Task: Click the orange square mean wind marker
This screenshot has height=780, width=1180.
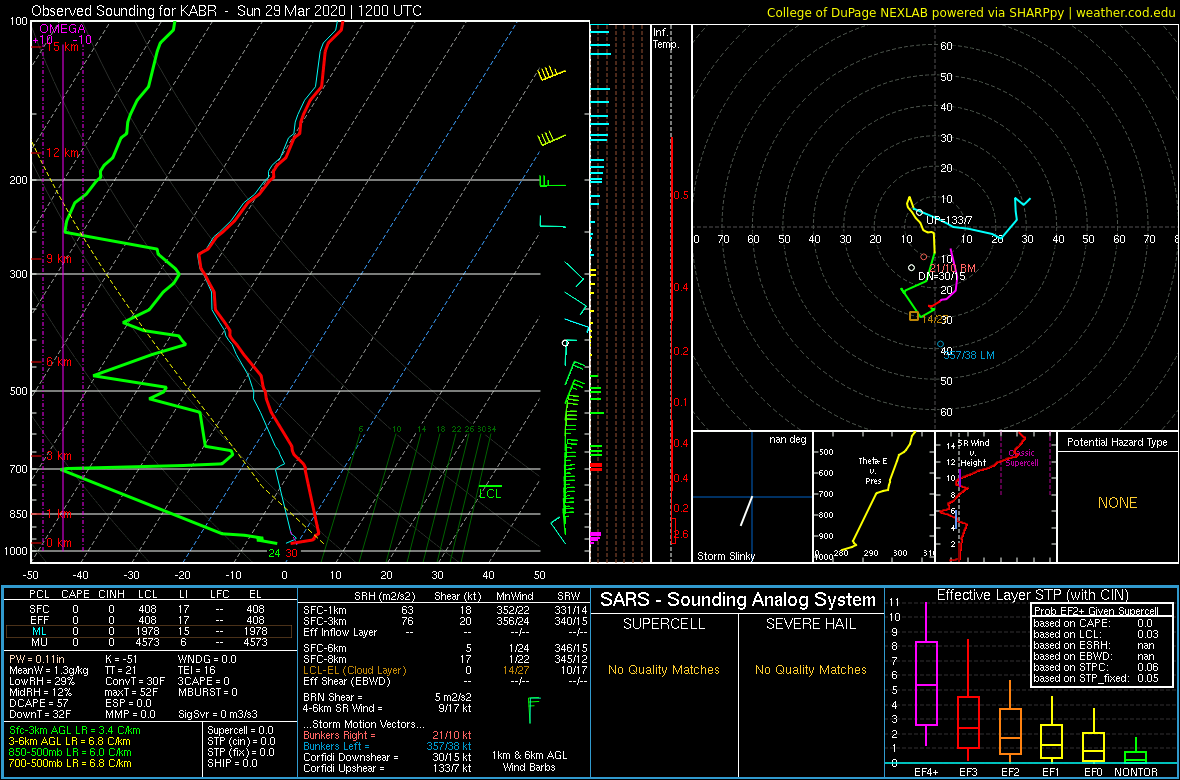Action: (914, 316)
